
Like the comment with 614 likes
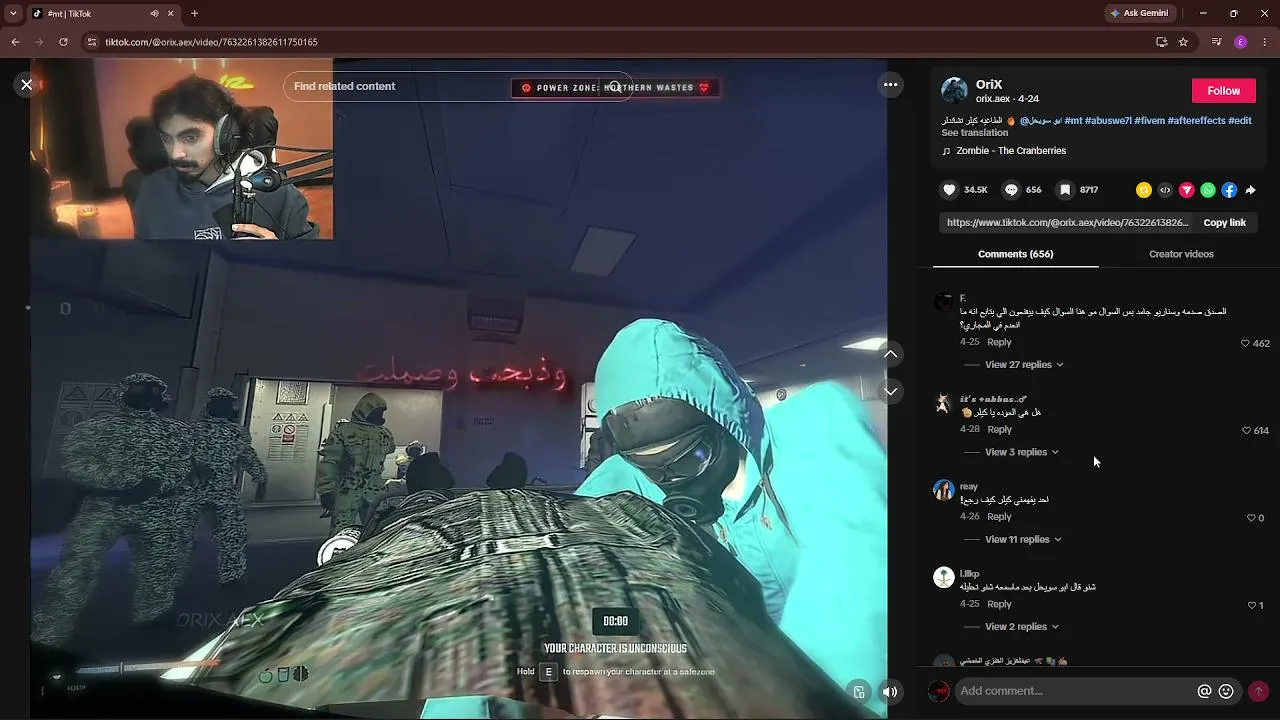click(x=1246, y=431)
